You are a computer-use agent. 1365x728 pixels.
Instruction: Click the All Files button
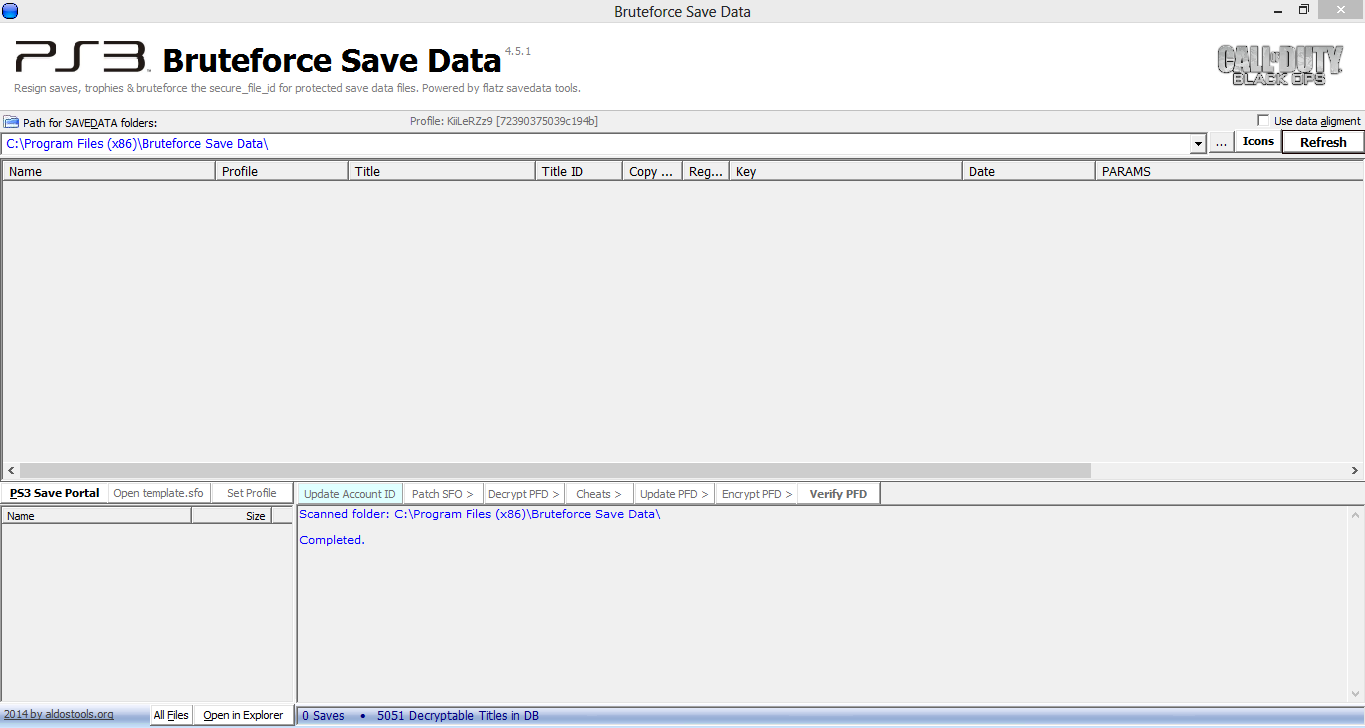pos(171,715)
